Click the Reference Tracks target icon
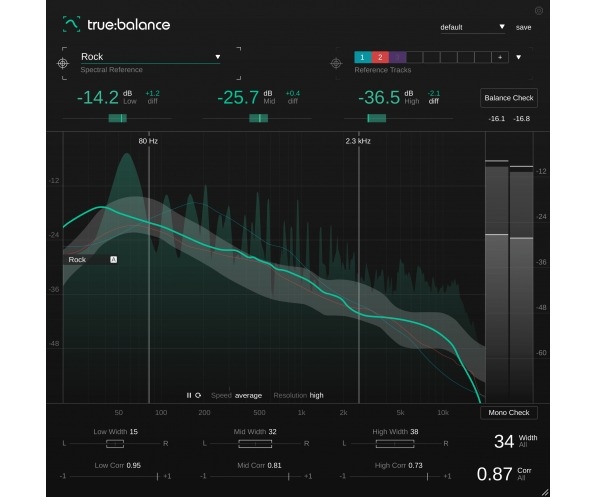Viewport: 597px width, 497px height. point(336,63)
